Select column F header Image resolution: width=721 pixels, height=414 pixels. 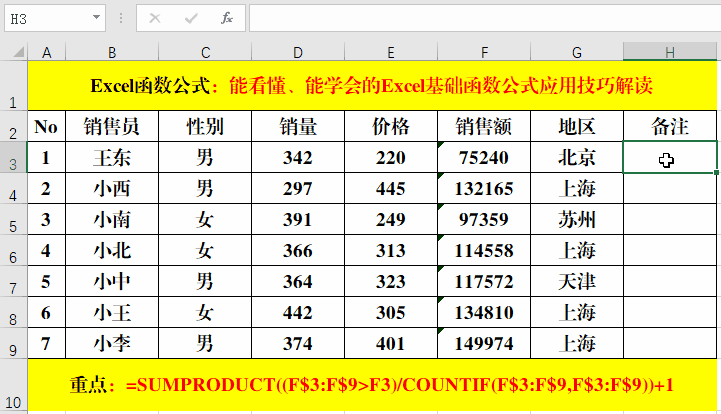pyautogui.click(x=484, y=52)
